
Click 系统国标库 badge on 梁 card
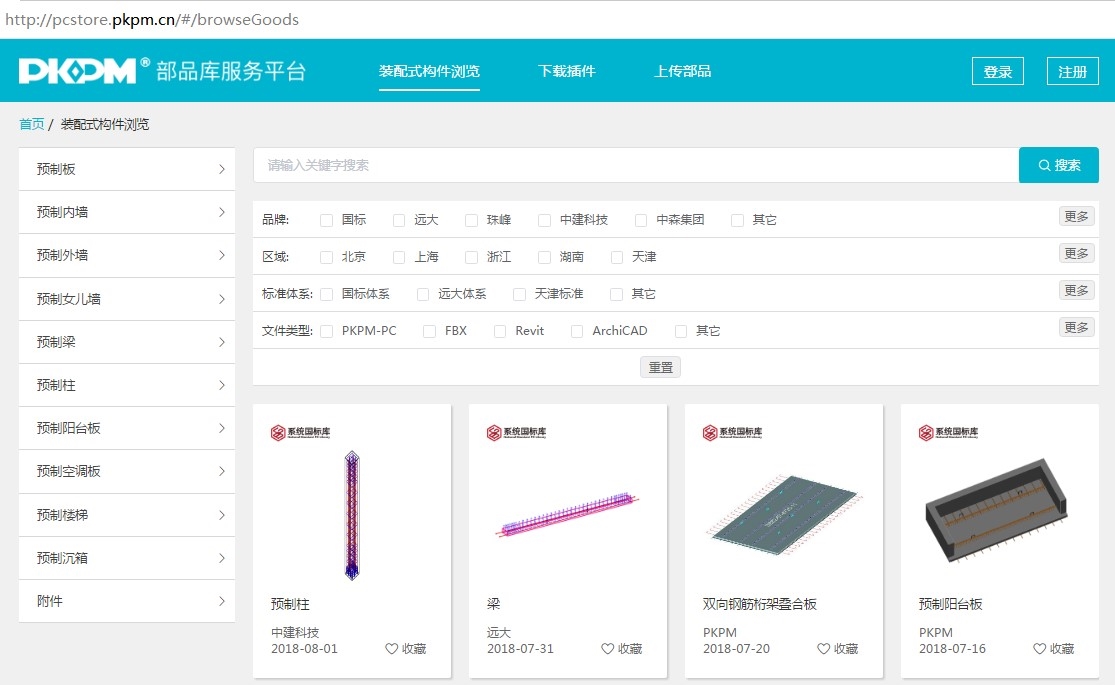[517, 433]
